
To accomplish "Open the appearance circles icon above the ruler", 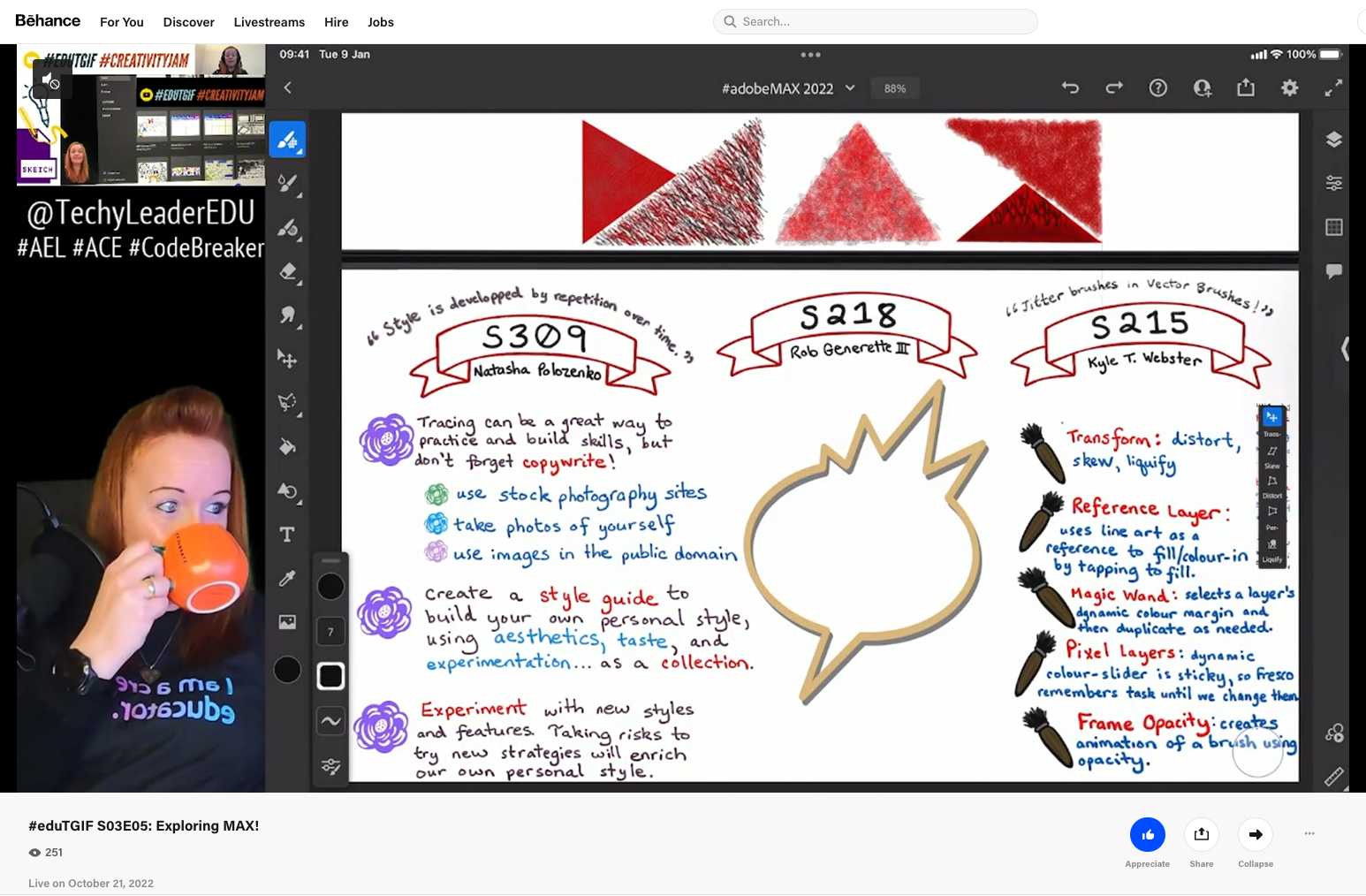I will pyautogui.click(x=1334, y=733).
